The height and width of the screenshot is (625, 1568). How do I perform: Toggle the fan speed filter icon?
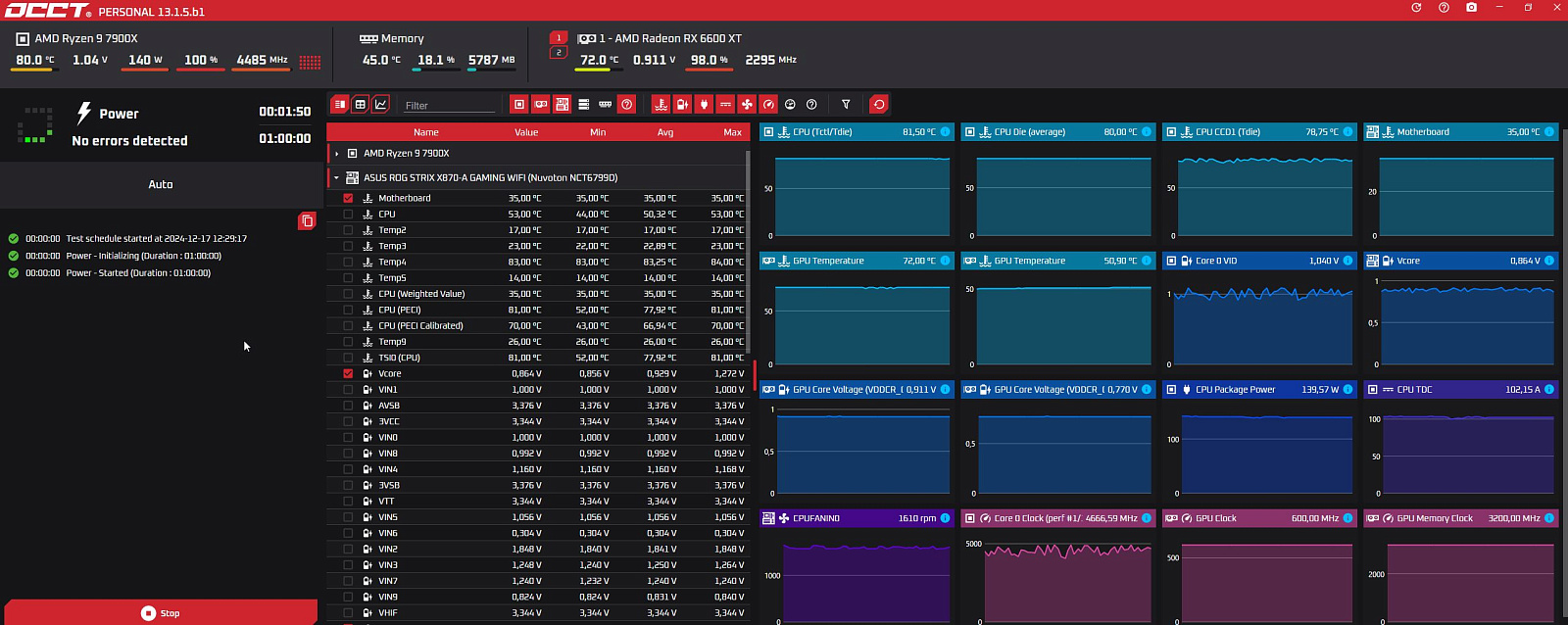[x=747, y=104]
